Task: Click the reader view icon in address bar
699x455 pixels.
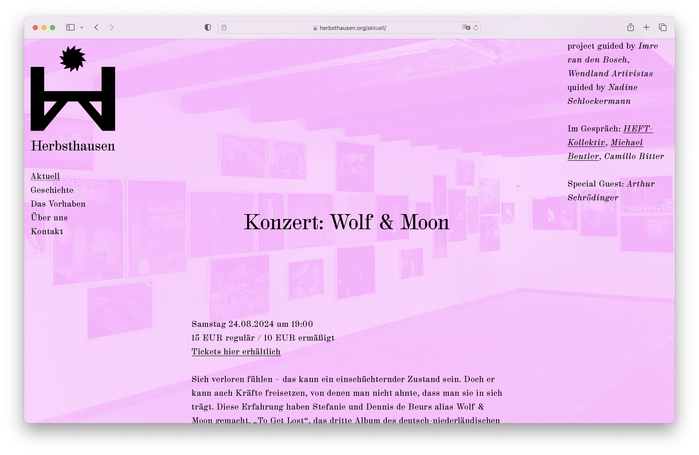Action: point(224,28)
